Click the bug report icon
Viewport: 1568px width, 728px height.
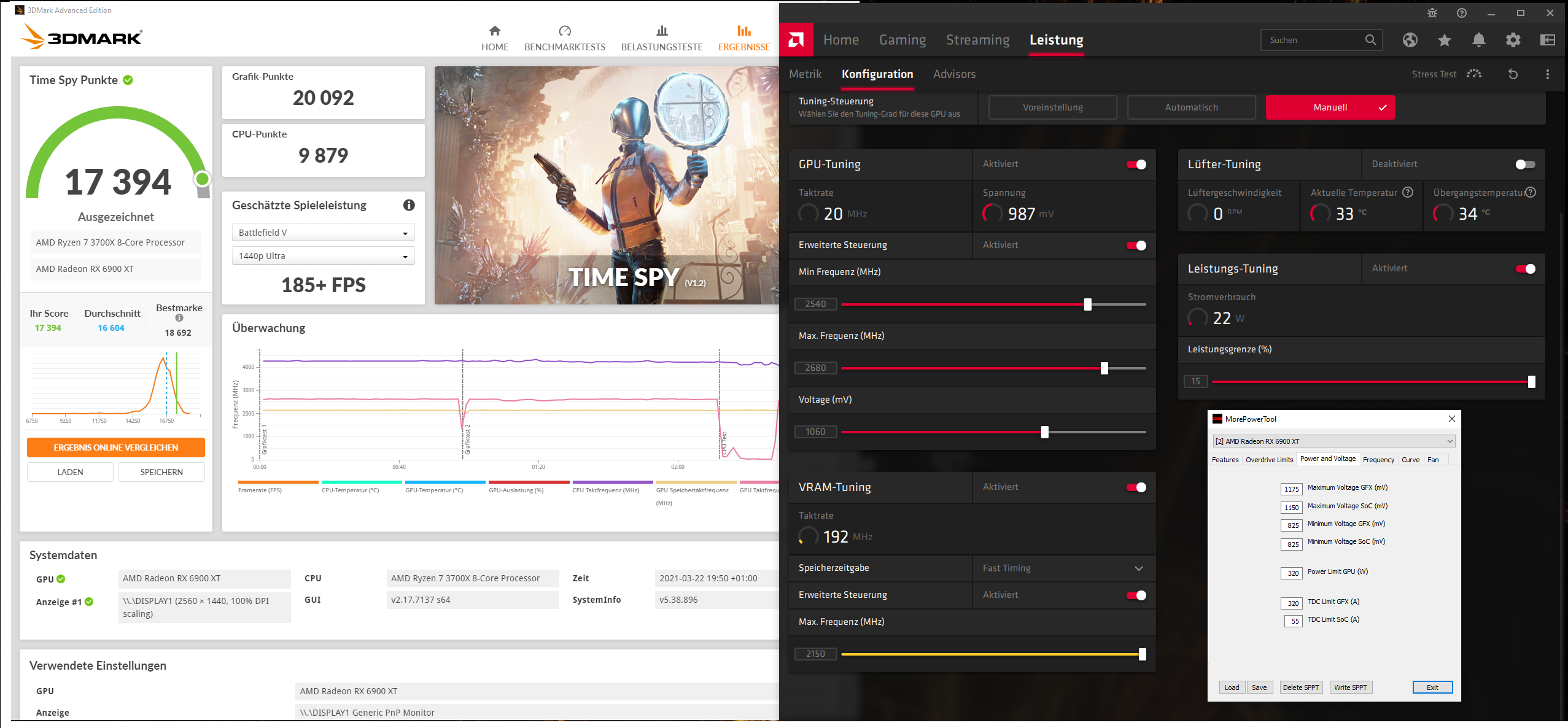point(1432,13)
